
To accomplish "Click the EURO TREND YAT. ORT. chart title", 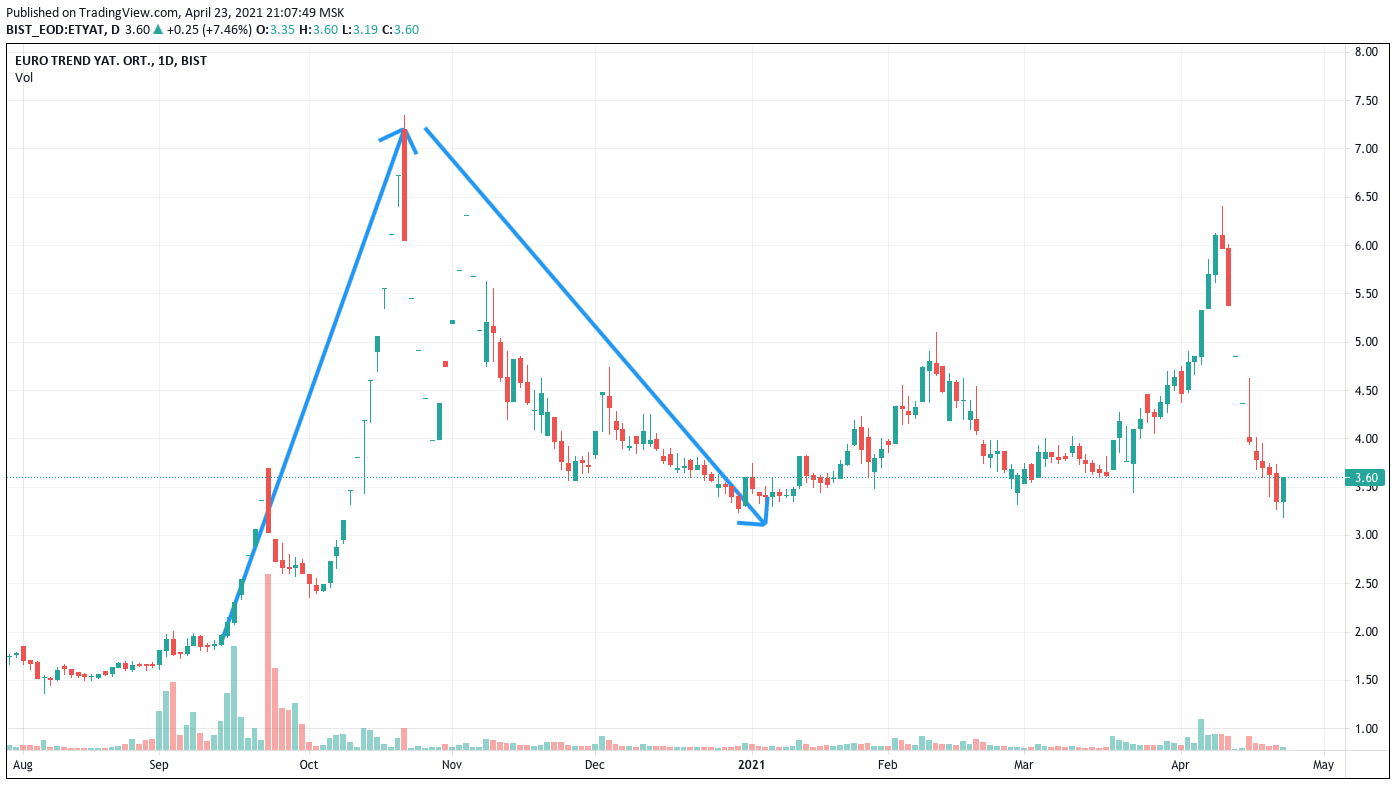I will [111, 60].
